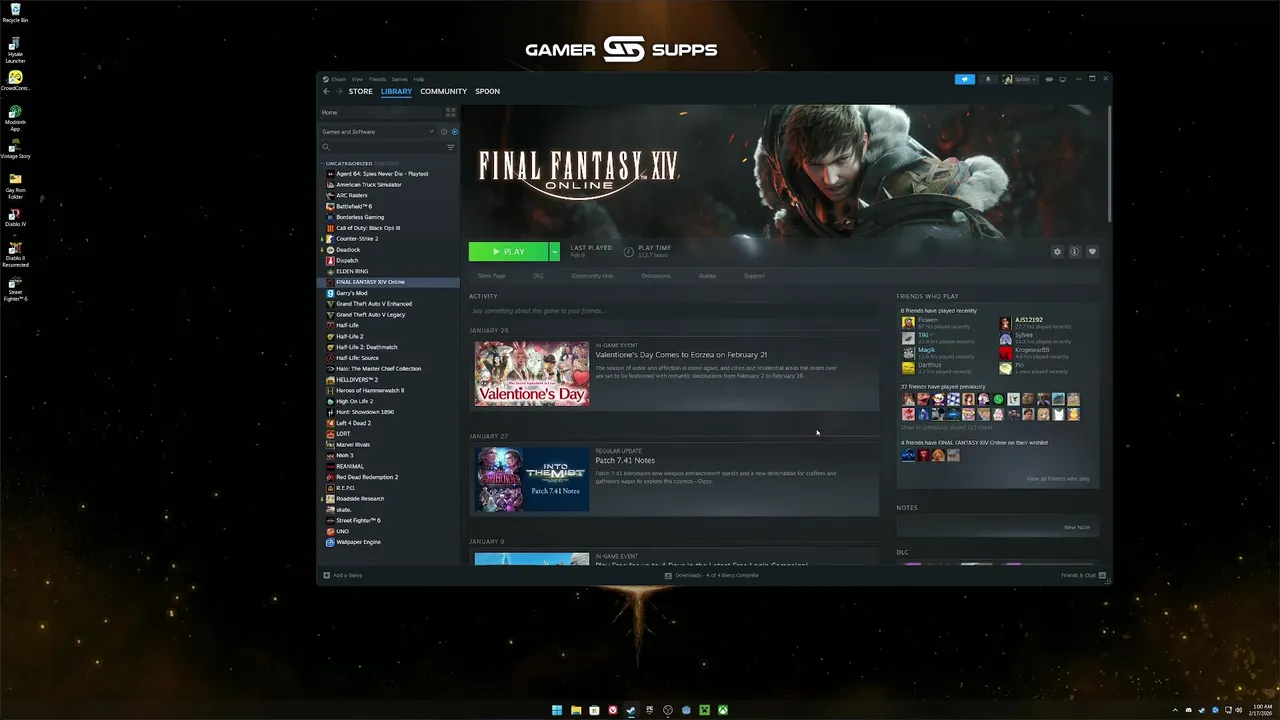Image resolution: width=1280 pixels, height=720 pixels.
Task: Open advanced filter icon in library search
Action: 450,147
